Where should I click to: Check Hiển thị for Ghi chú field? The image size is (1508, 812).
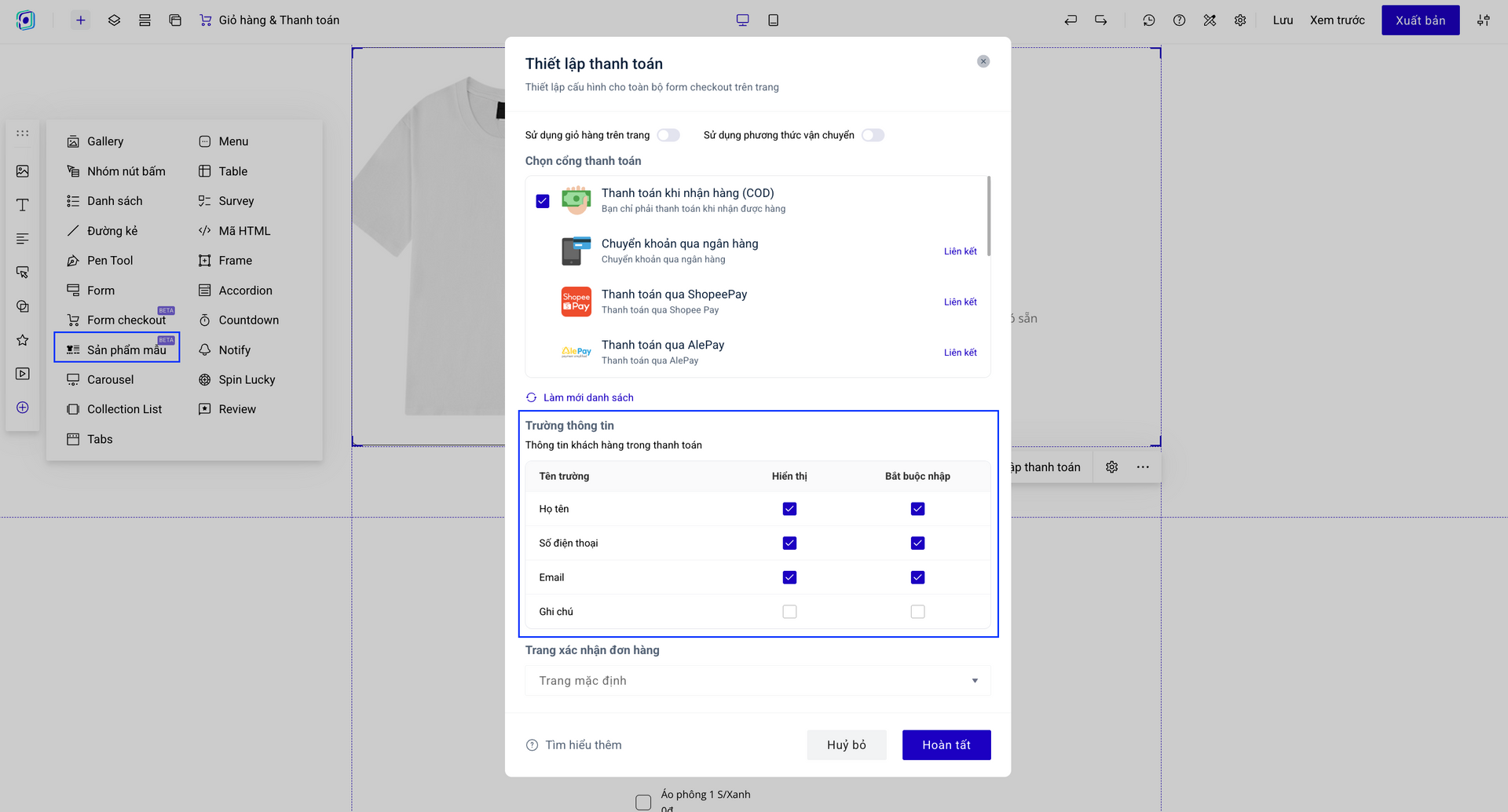(789, 612)
